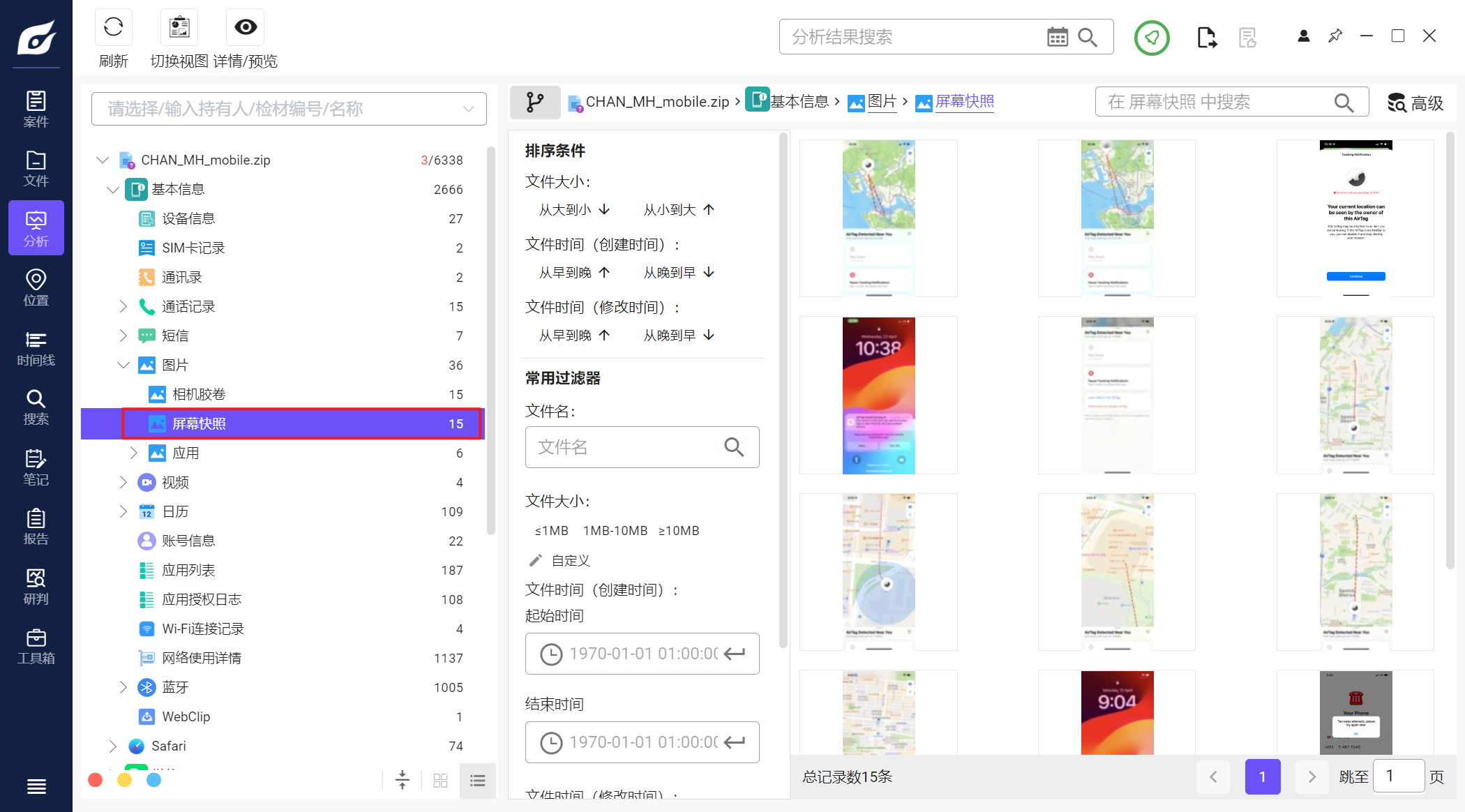Open the calendar icon in search bar
The width and height of the screenshot is (1465, 812).
tap(1057, 37)
